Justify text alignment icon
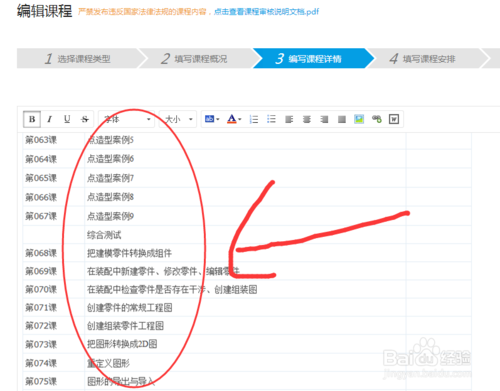 [x=342, y=119]
